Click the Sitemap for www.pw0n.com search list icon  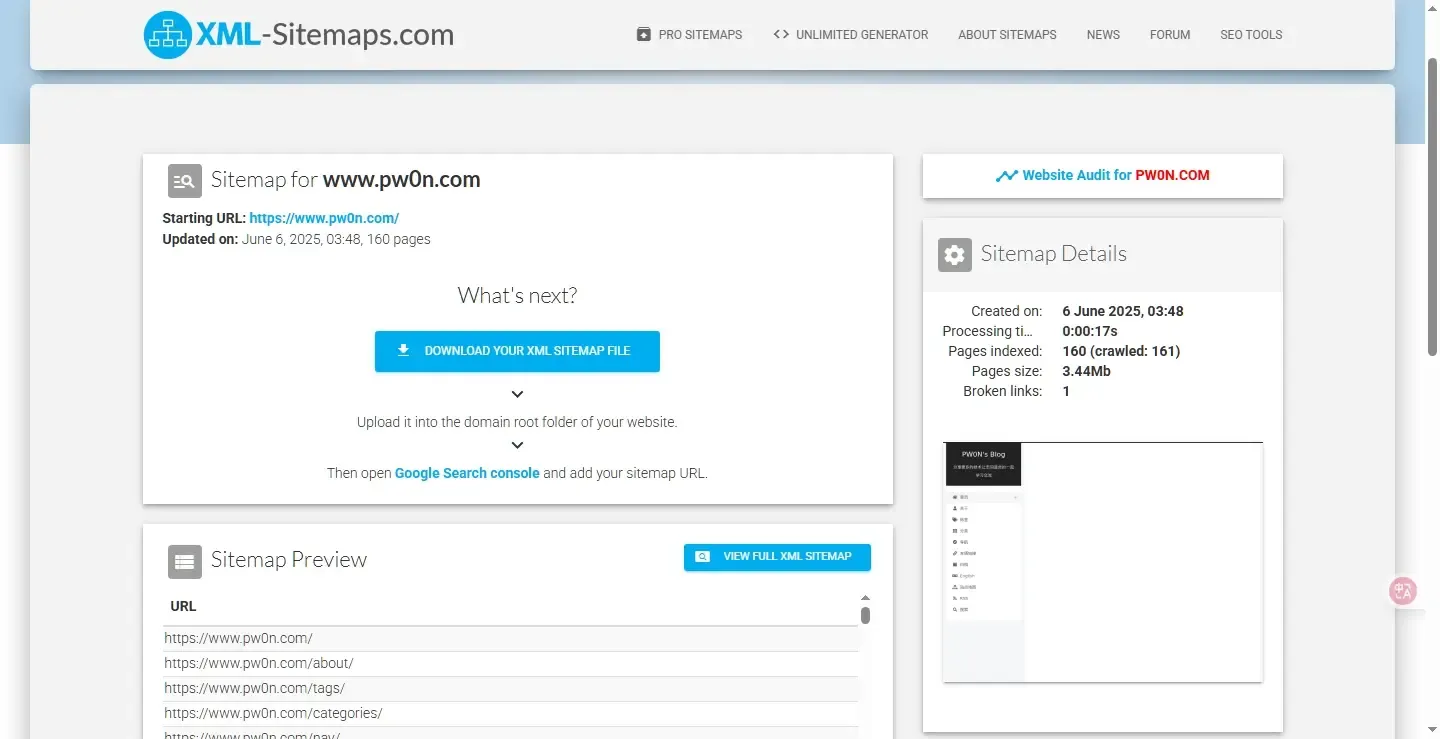(185, 181)
